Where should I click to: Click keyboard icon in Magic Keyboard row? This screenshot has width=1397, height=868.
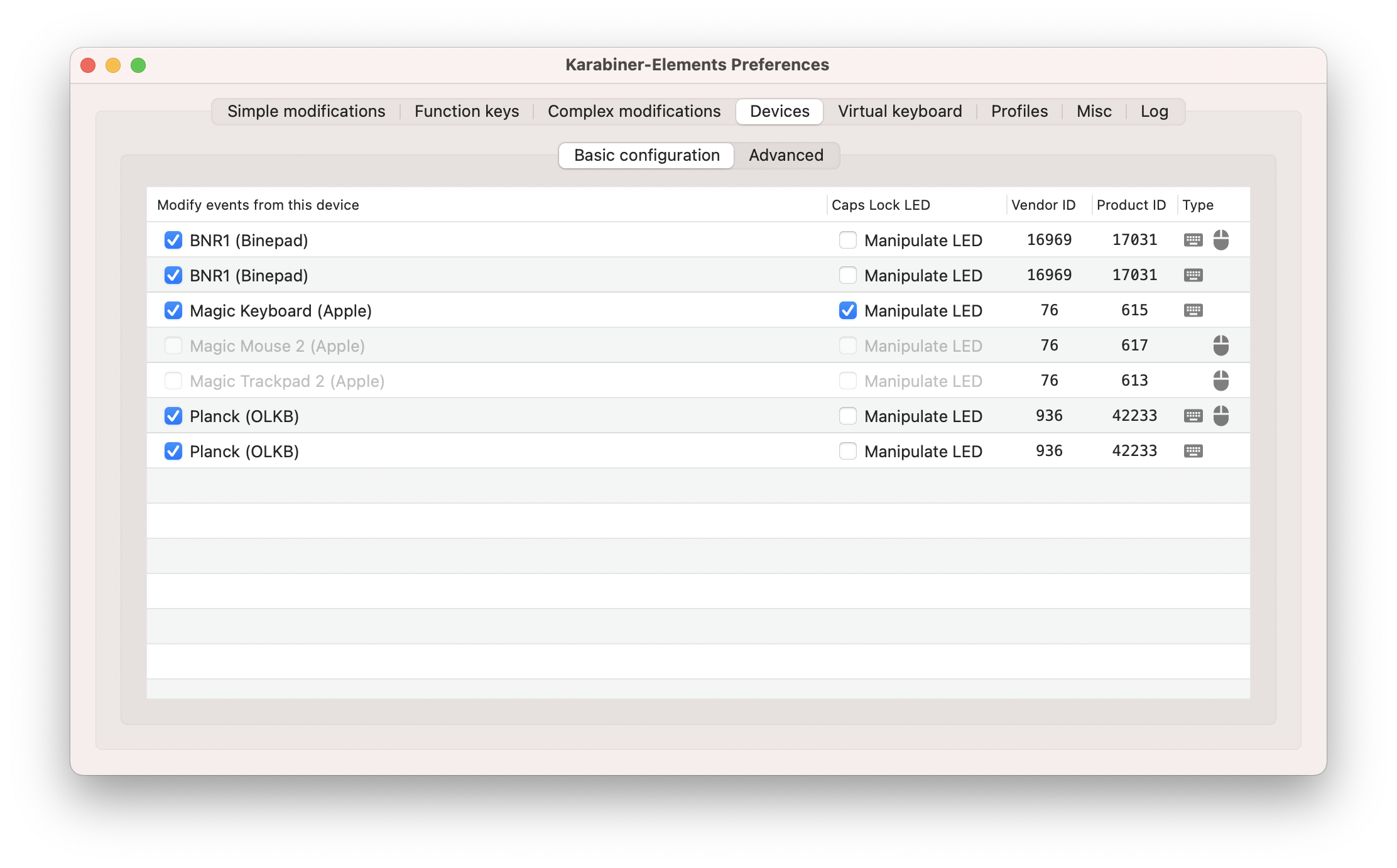coord(1193,310)
